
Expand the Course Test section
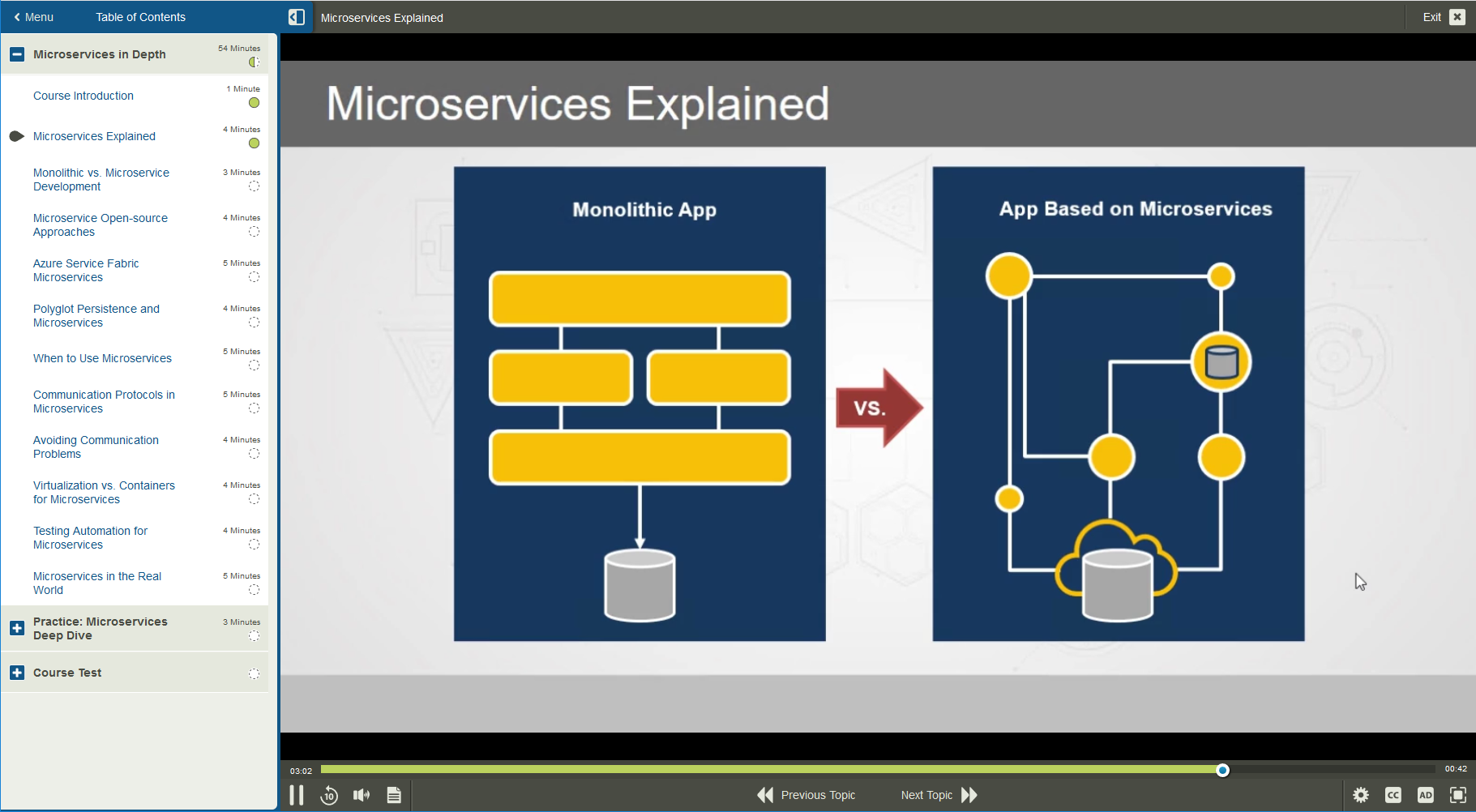(17, 673)
